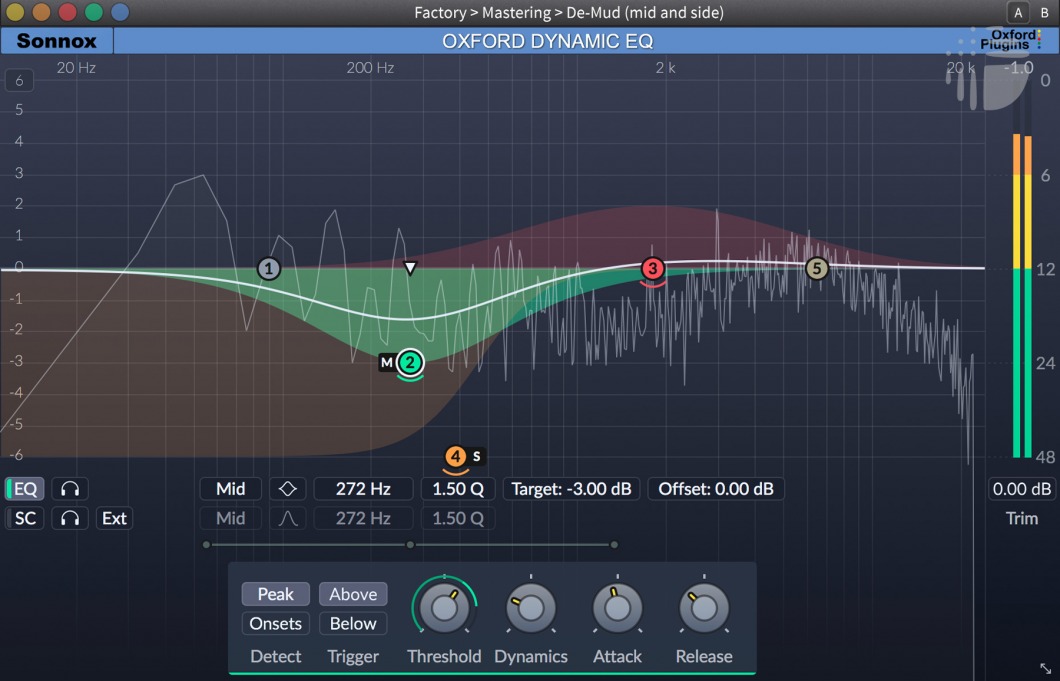1060x681 pixels.
Task: Select EQ band node 1
Action: tap(268, 268)
